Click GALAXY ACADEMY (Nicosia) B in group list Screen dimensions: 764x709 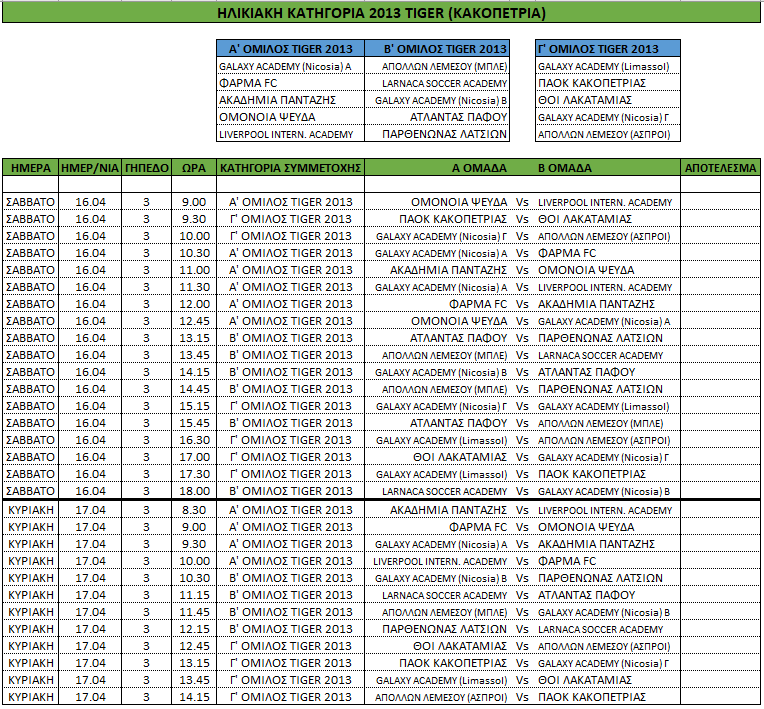pyautogui.click(x=441, y=100)
